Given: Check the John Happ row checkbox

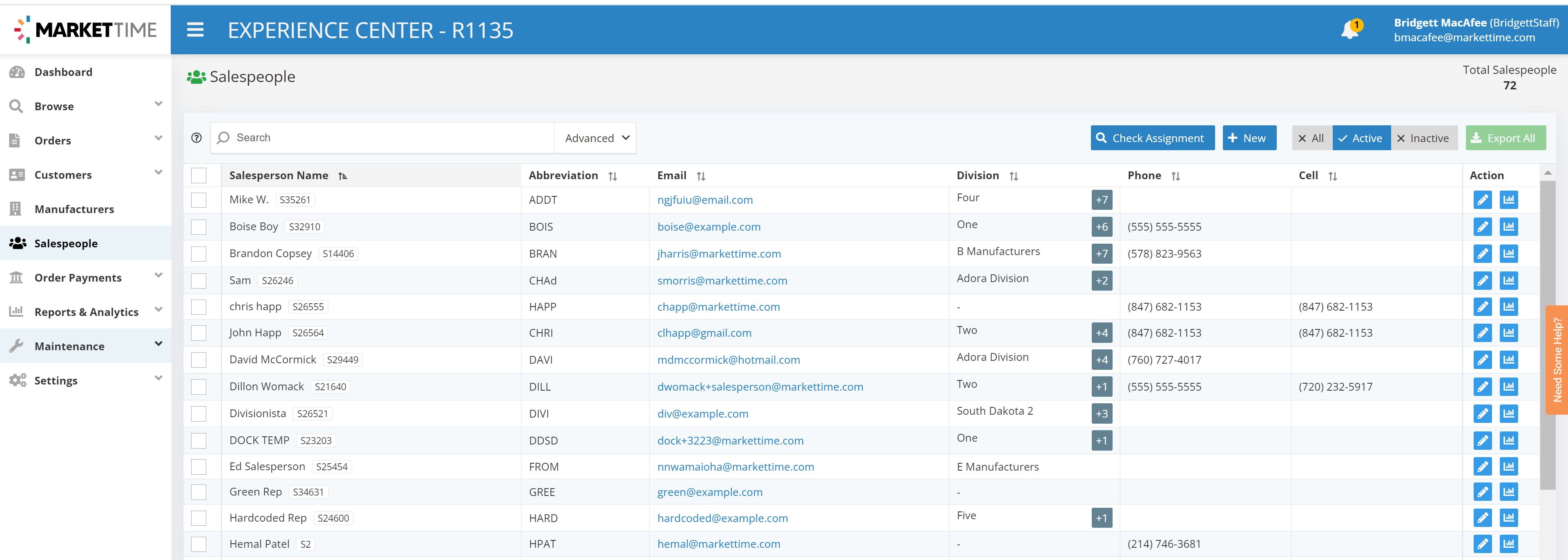Looking at the screenshot, I should coord(199,333).
